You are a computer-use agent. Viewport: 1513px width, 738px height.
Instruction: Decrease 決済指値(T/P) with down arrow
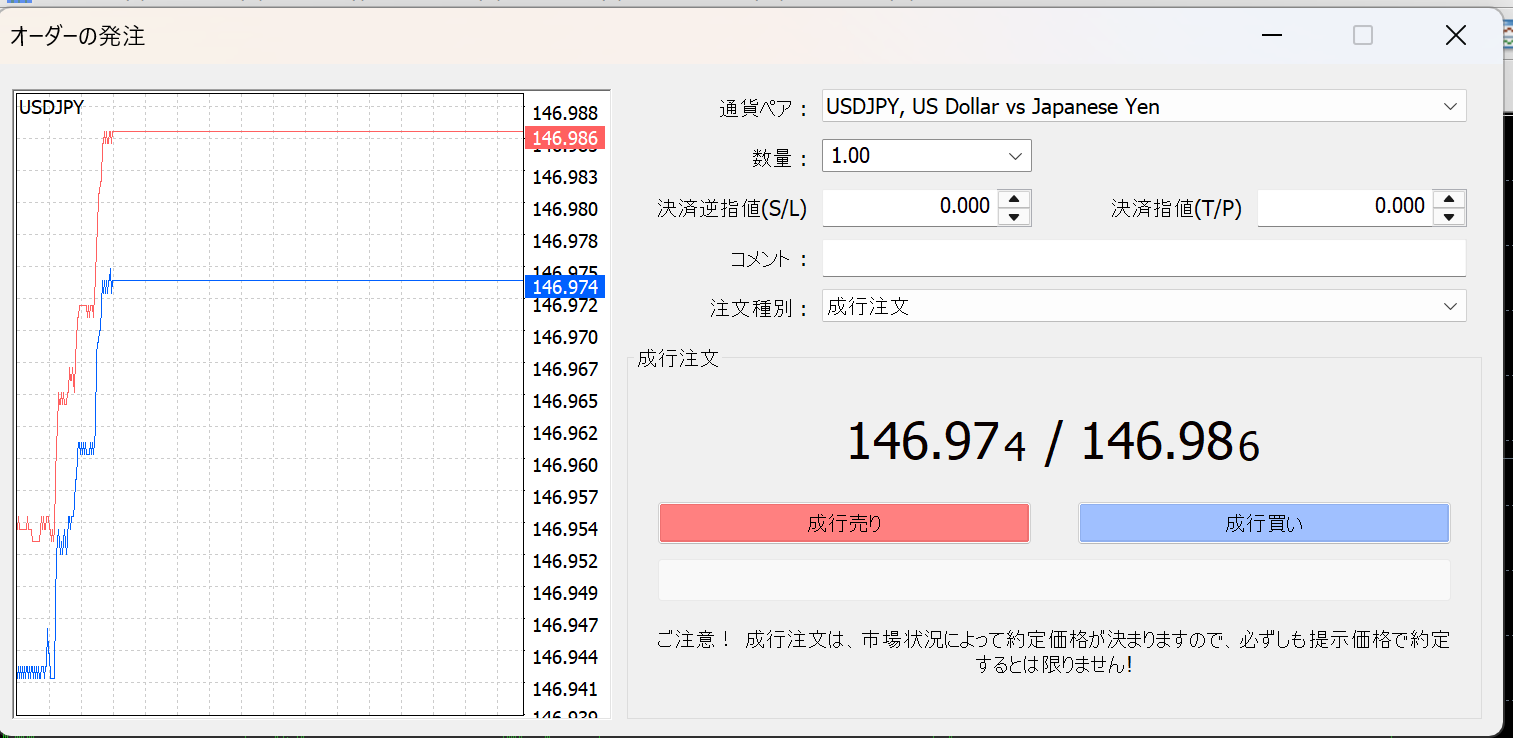pyautogui.click(x=1449, y=216)
